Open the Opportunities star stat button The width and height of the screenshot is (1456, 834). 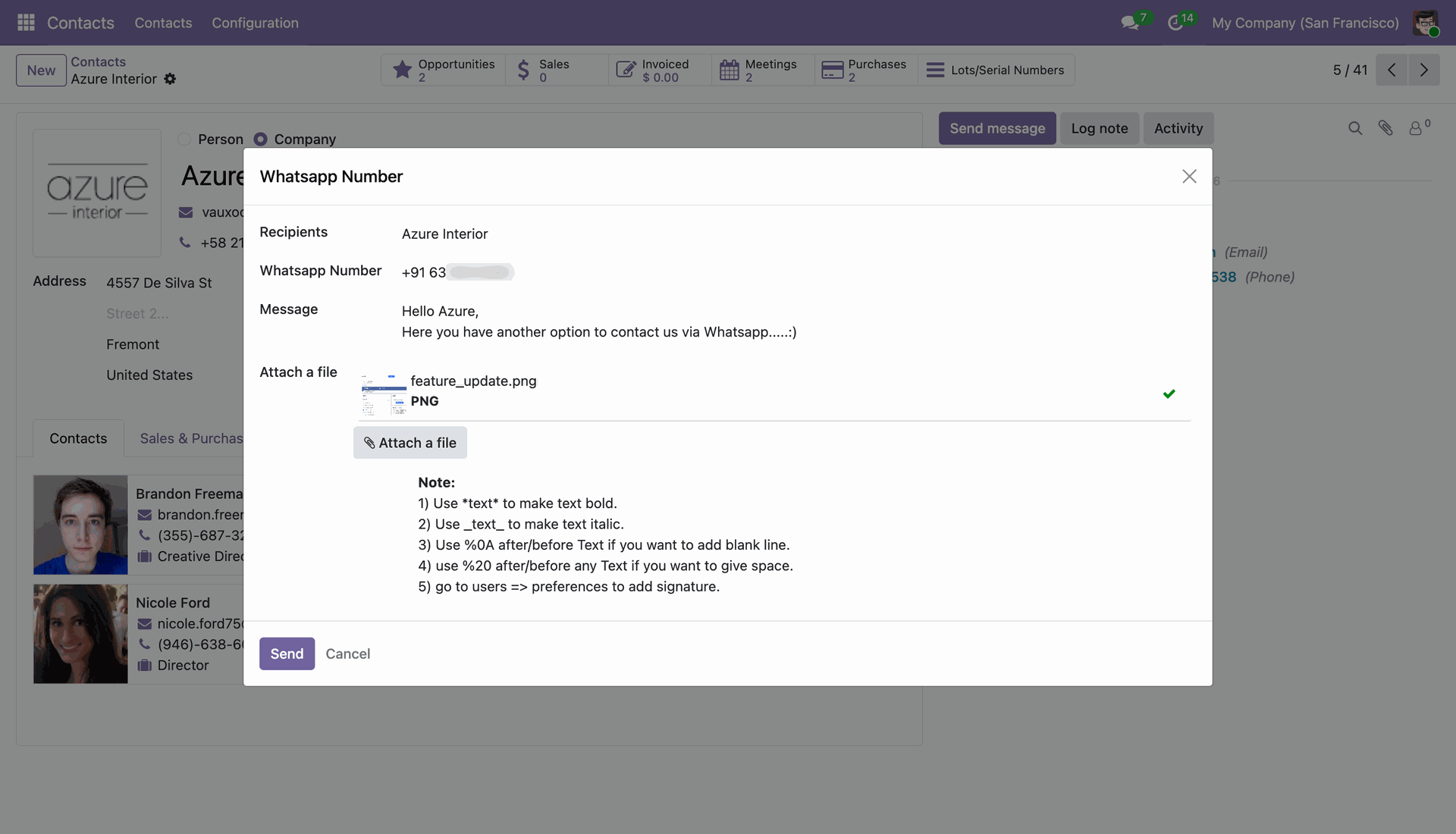(443, 70)
